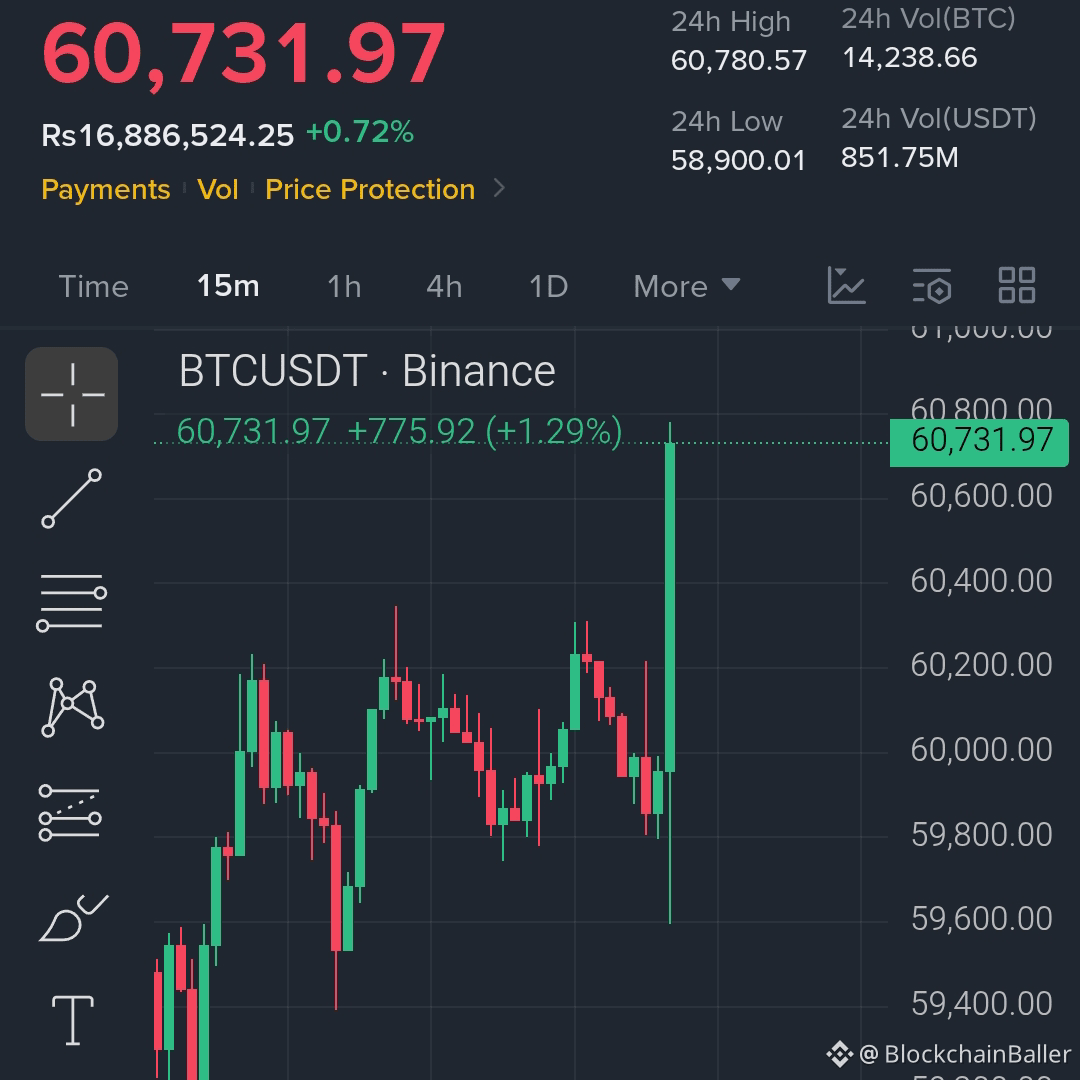Screen dimensions: 1080x1080
Task: Click the latest tall green candlestick
Action: click(669, 606)
